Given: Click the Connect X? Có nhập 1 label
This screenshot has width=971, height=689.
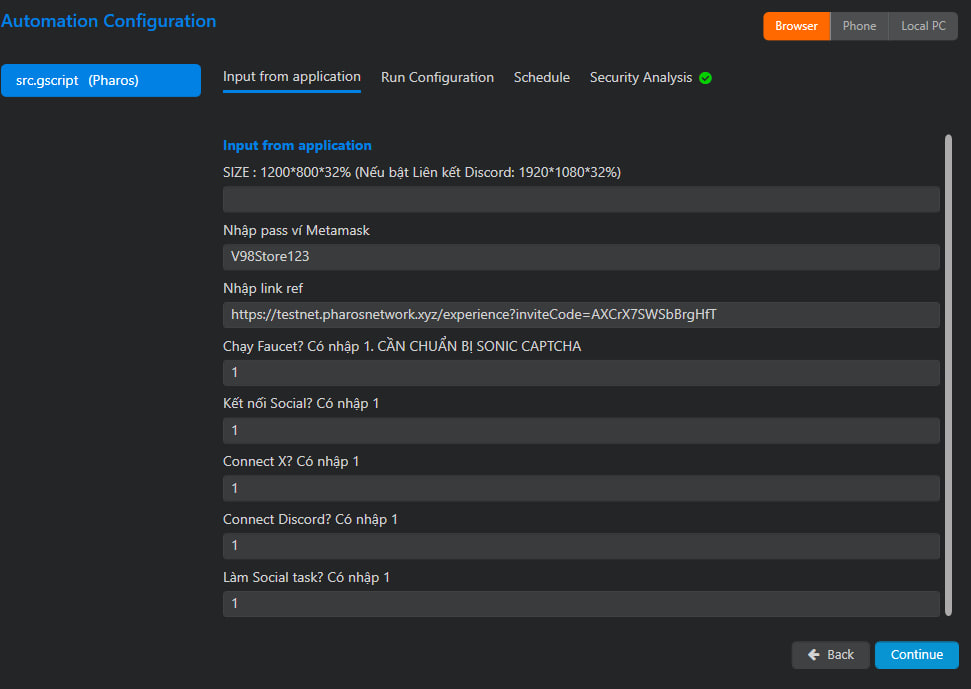Looking at the screenshot, I should [291, 461].
